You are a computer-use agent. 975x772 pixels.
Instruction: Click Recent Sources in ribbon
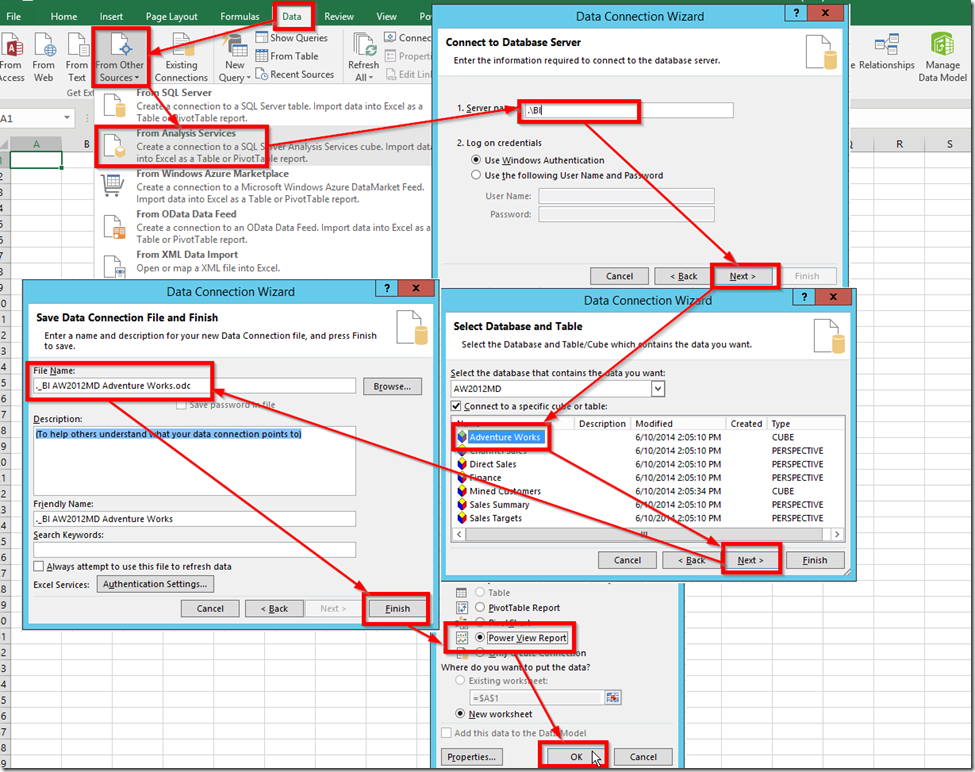[295, 75]
